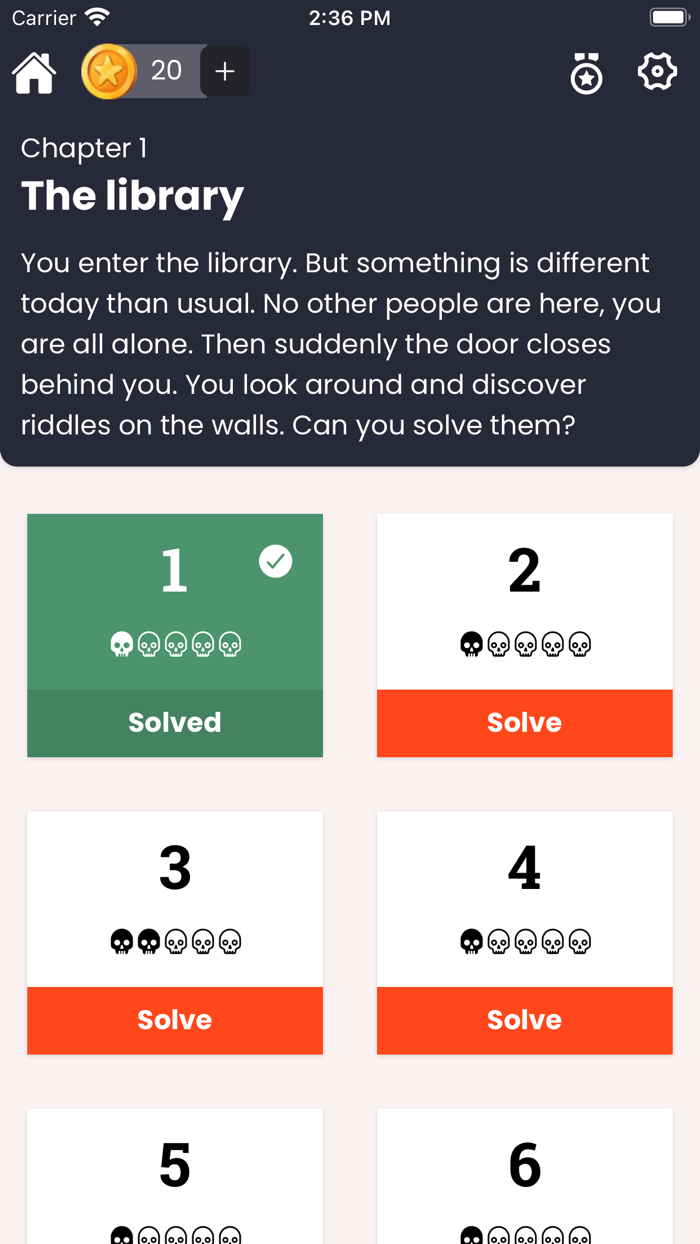Tap the home icon
This screenshot has height=1244, width=700.
click(33, 71)
